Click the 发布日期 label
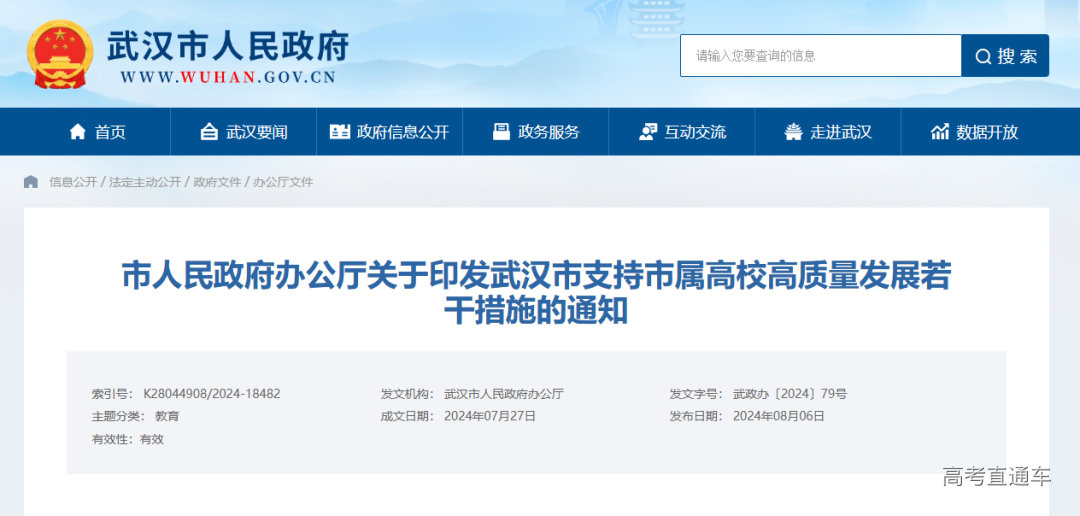The width and height of the screenshot is (1080, 516). pos(696,416)
